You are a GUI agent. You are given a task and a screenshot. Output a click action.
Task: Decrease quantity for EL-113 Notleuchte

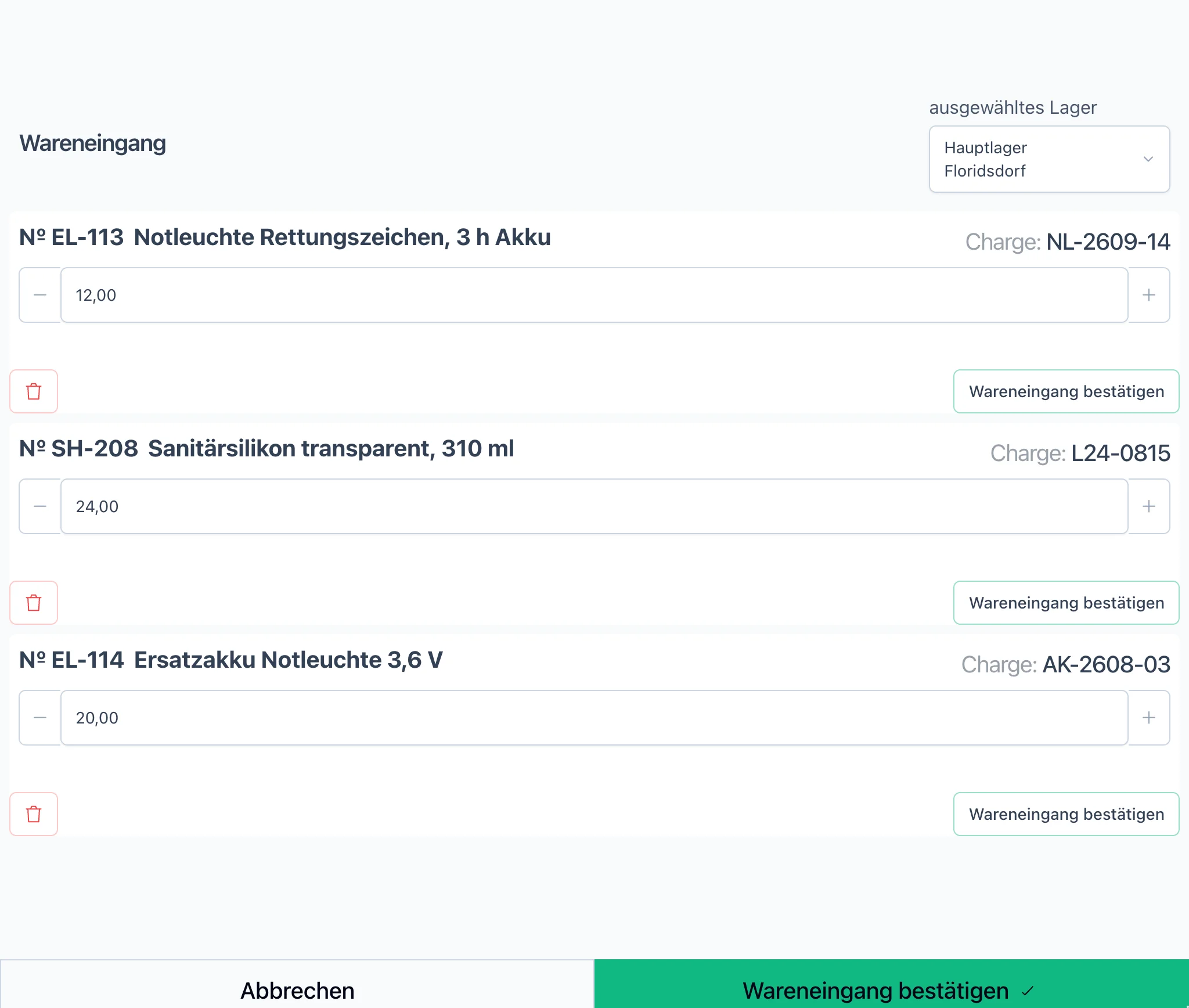pyautogui.click(x=40, y=295)
